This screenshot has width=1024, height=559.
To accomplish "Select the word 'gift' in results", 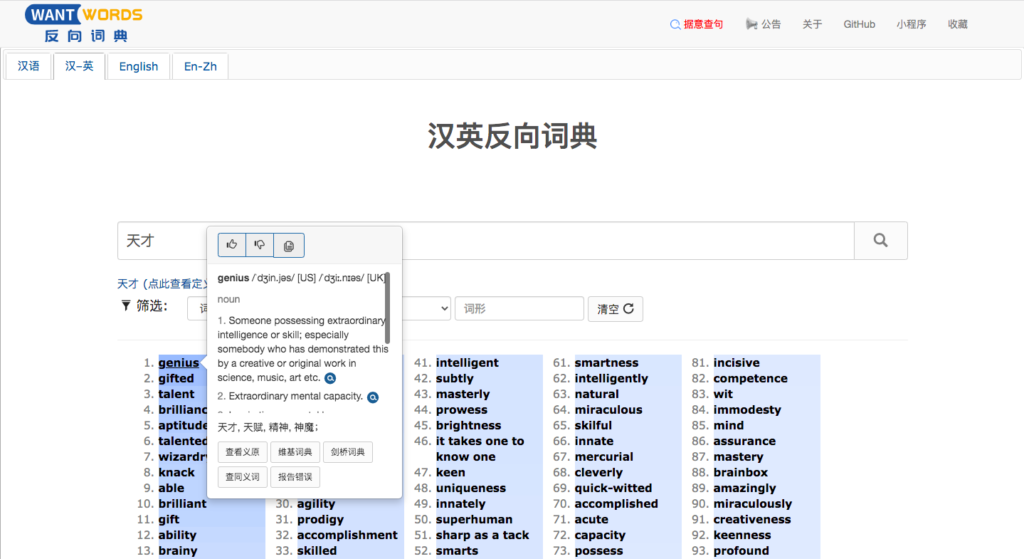I will point(168,519).
